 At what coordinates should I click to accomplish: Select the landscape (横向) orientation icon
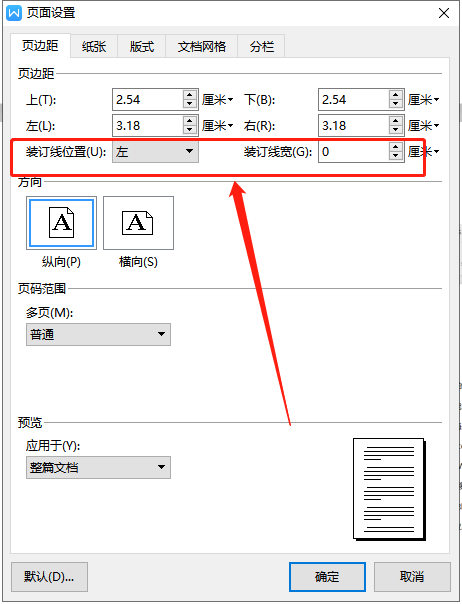[x=138, y=223]
